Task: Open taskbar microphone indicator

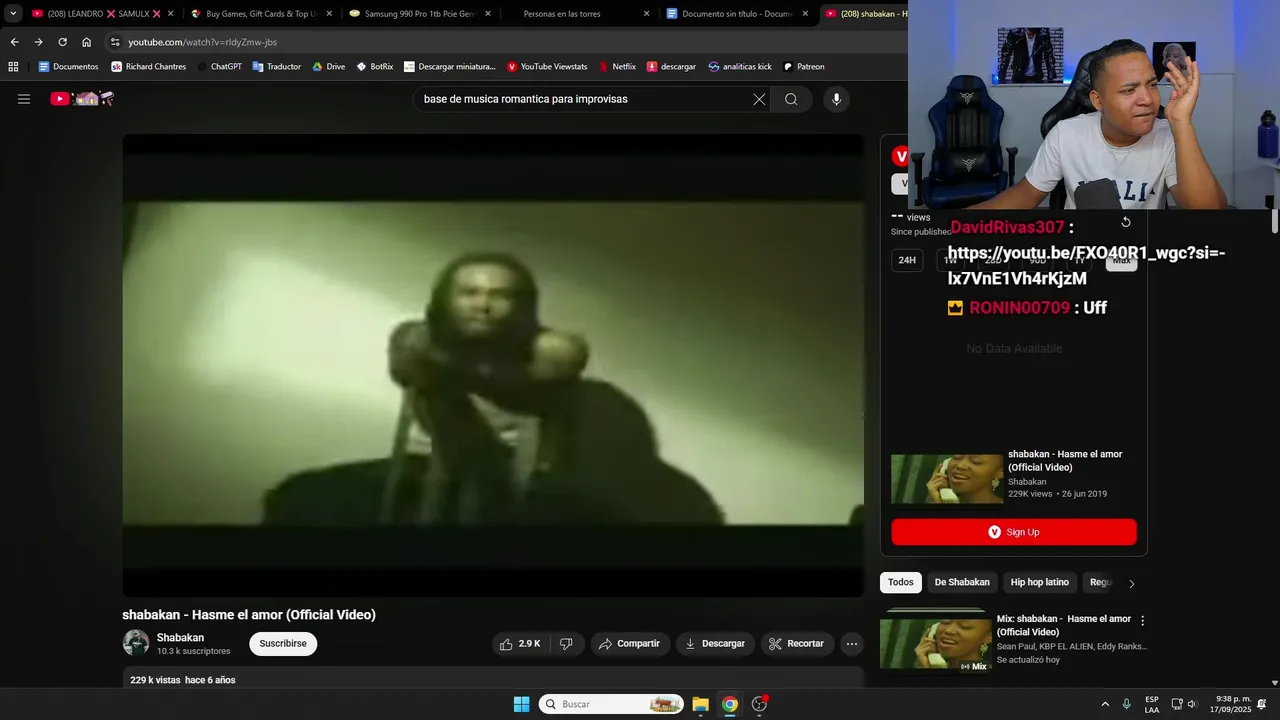Action: point(1127,704)
